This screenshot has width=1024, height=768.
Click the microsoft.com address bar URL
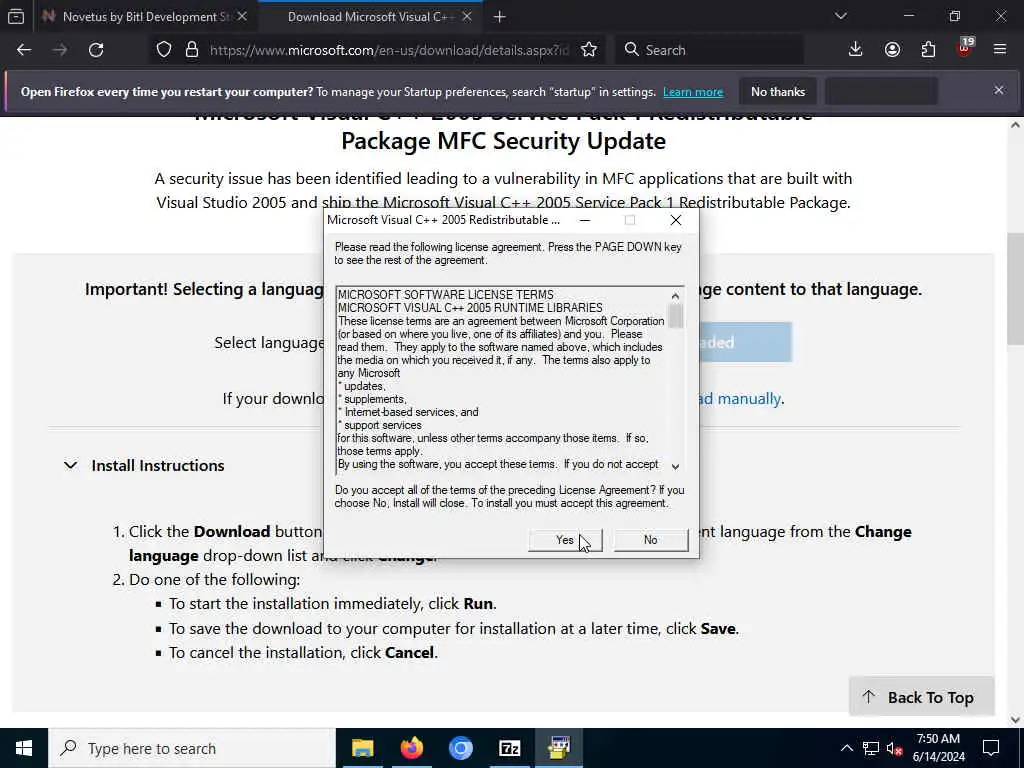(389, 50)
